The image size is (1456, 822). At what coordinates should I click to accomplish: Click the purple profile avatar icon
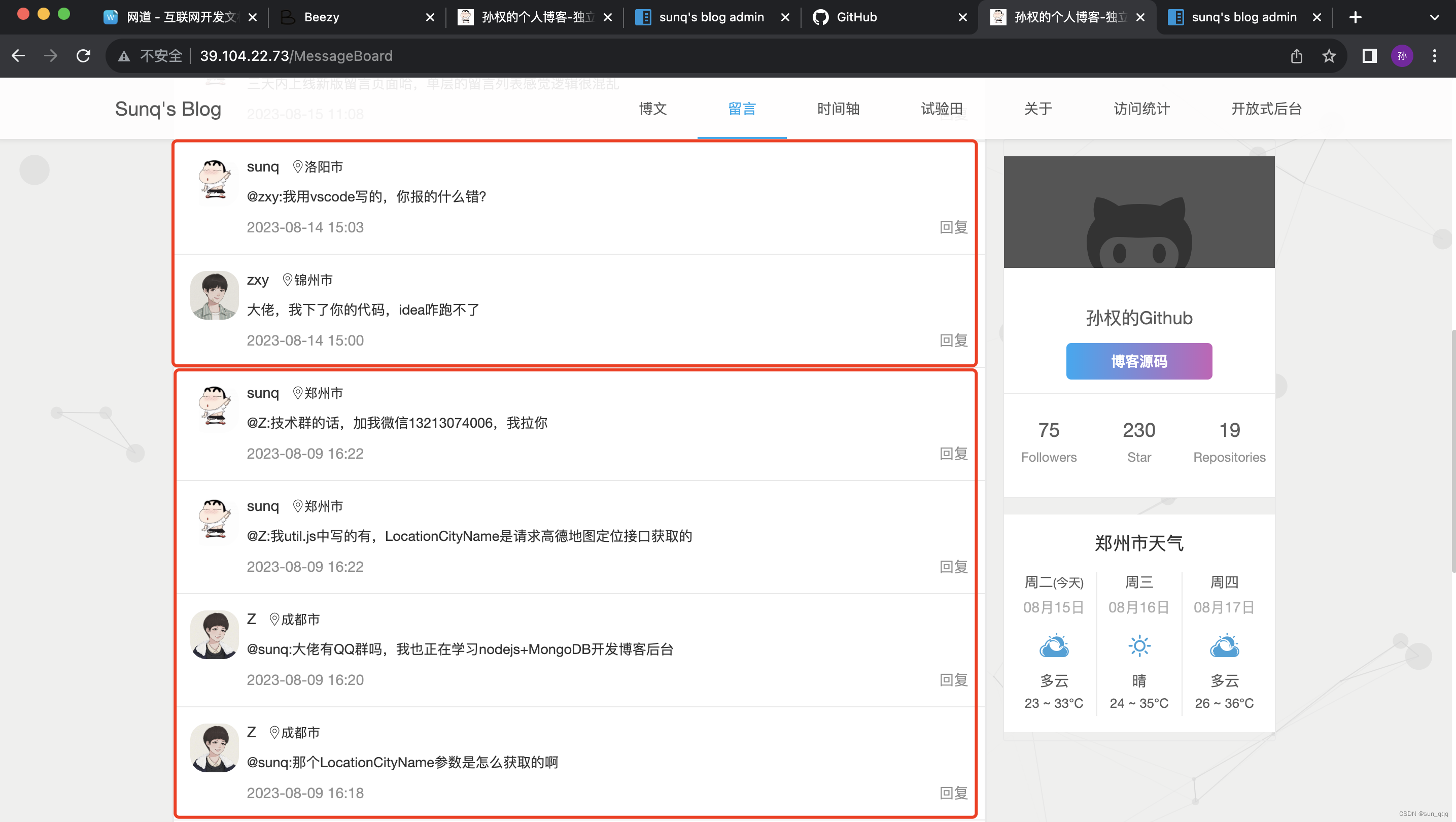1402,56
